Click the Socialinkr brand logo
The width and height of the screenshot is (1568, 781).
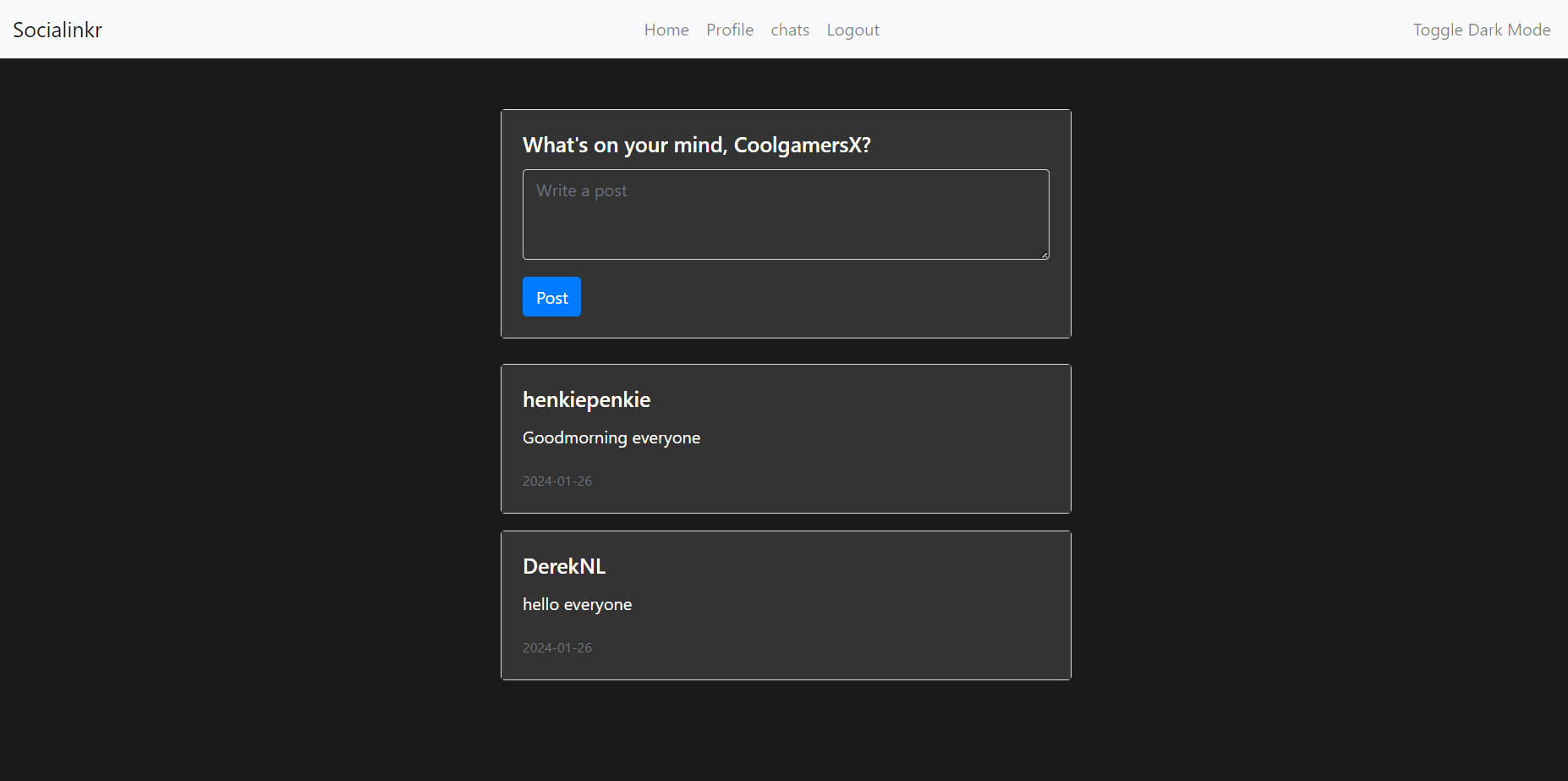pyautogui.click(x=58, y=30)
